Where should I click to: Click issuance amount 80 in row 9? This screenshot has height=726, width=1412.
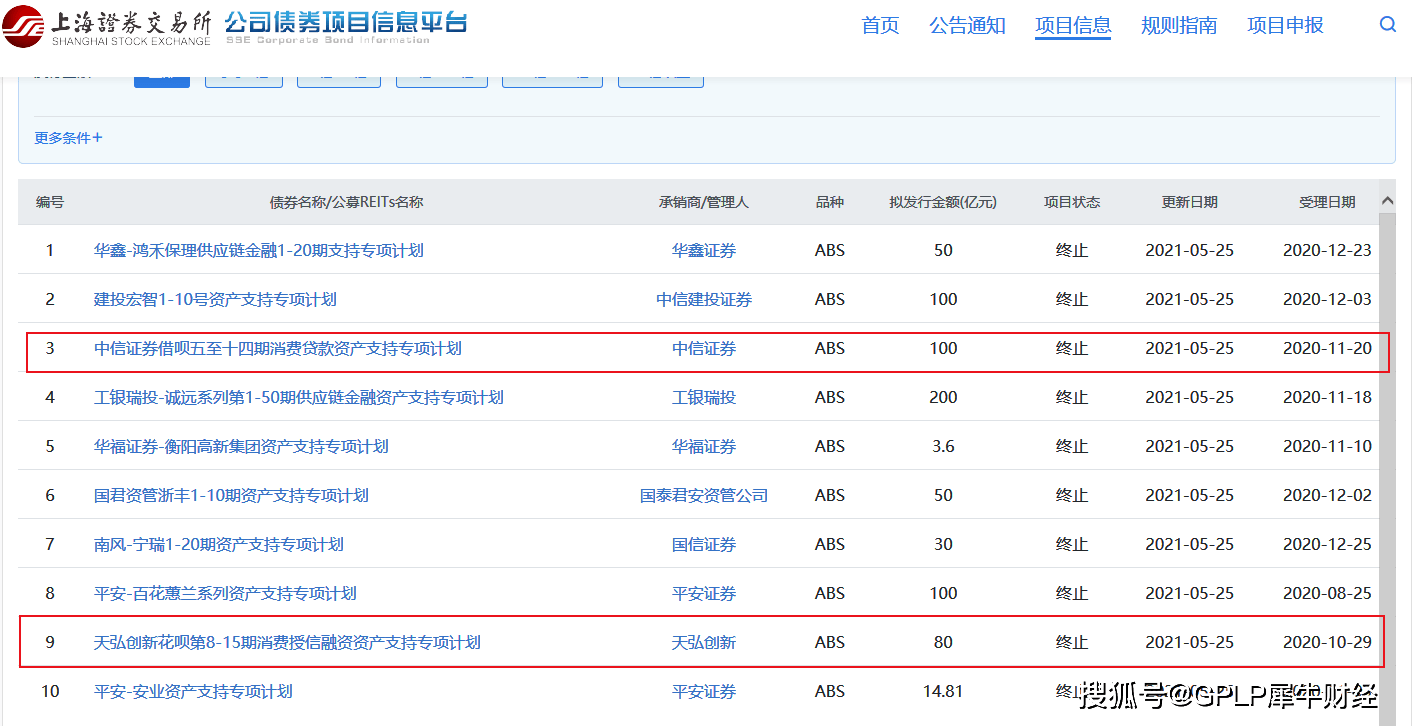[943, 642]
